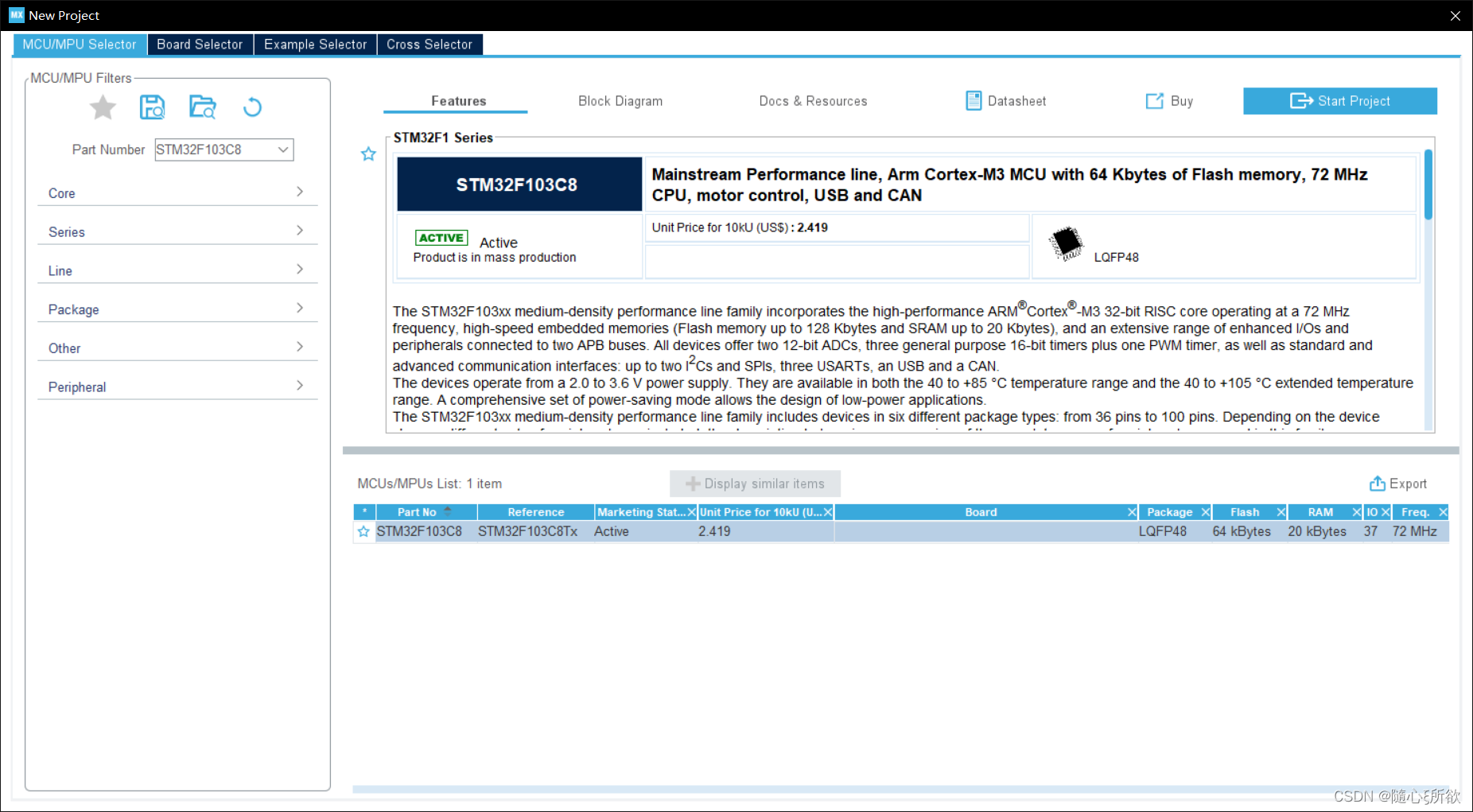Click the Export icon above the list
Viewport: 1473px width, 812px height.
pyautogui.click(x=1378, y=484)
